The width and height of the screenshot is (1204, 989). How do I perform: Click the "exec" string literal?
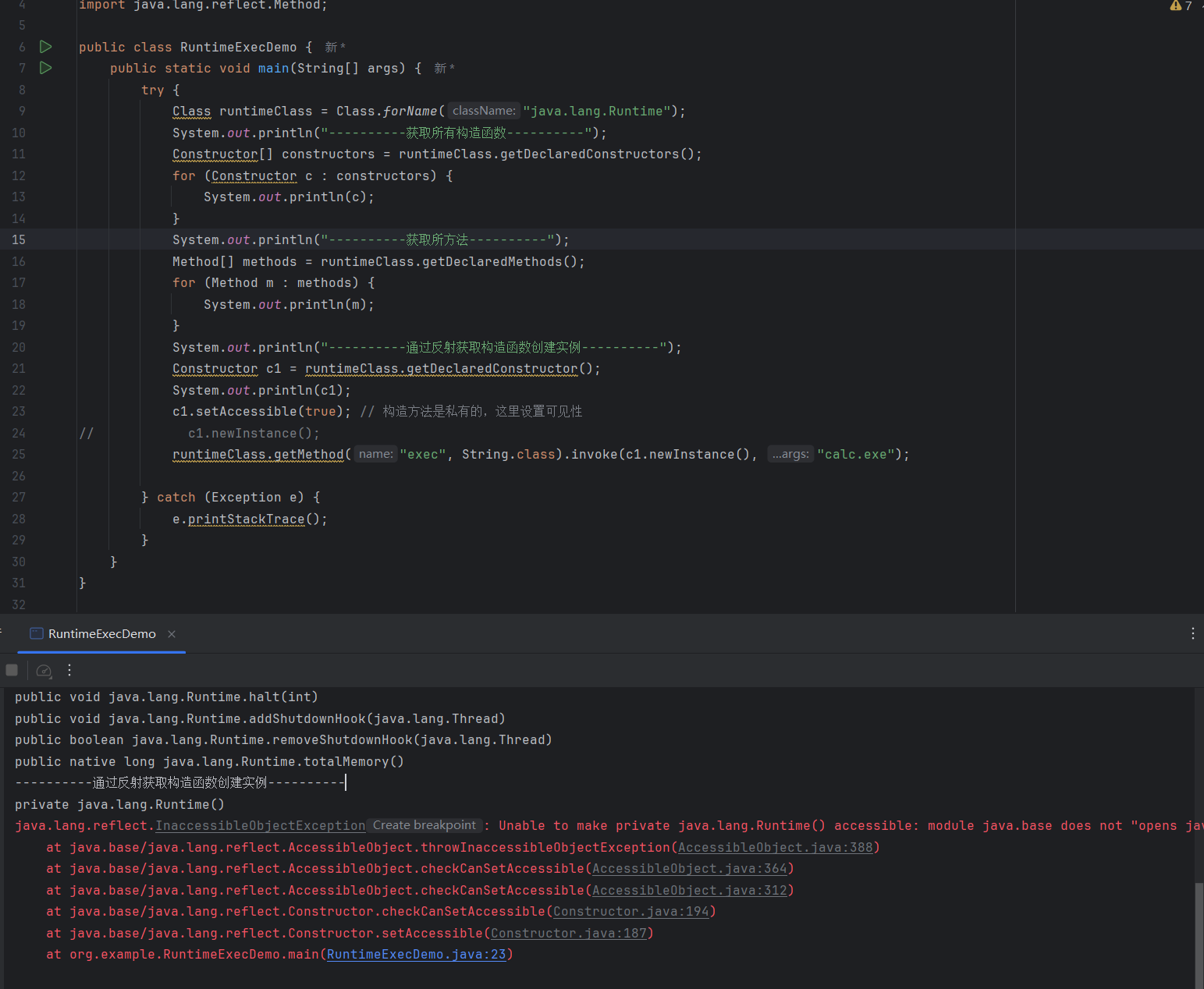click(422, 454)
